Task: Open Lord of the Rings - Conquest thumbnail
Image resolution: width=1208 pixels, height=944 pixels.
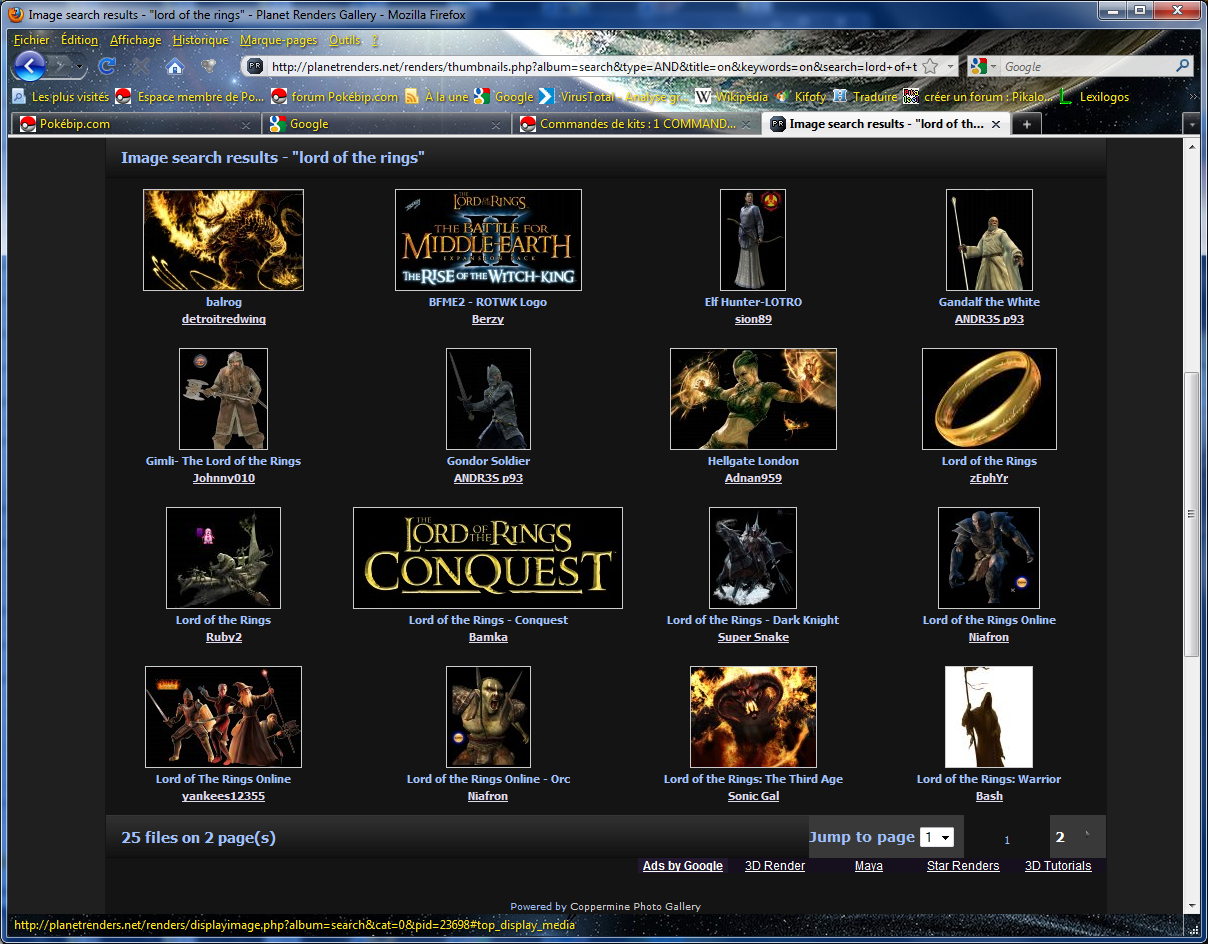Action: click(x=488, y=558)
